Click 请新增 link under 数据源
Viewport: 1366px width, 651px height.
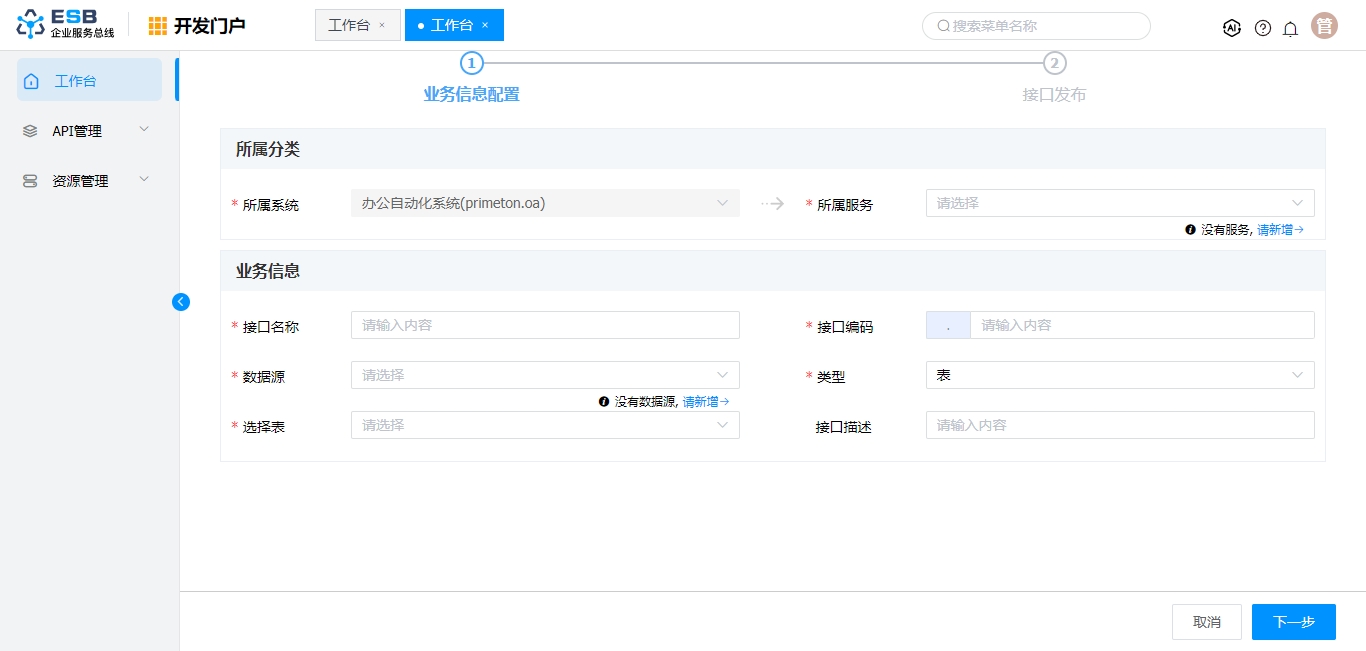(x=705, y=401)
